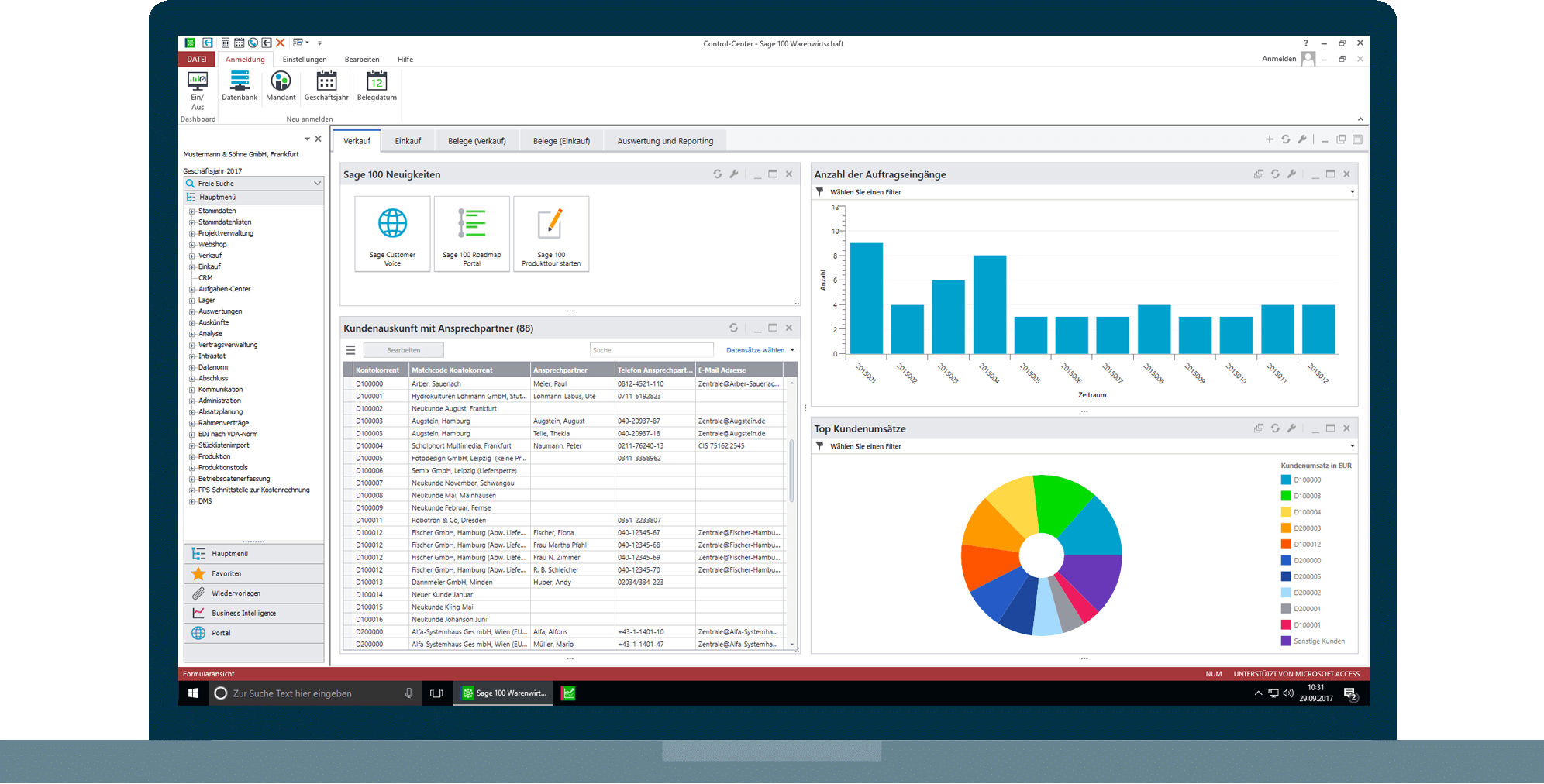This screenshot has width=1544, height=784.
Task: Switch to the Auswertung und Reporting tab
Action: point(664,140)
